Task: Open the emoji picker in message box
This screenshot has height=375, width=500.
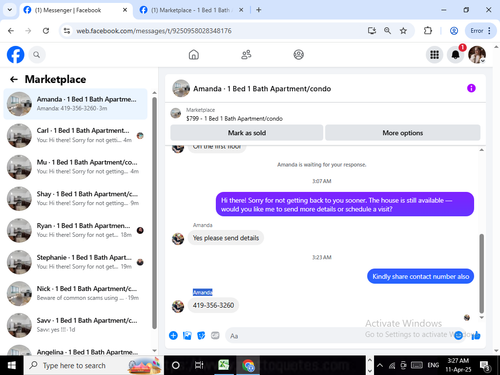Action: point(459,335)
